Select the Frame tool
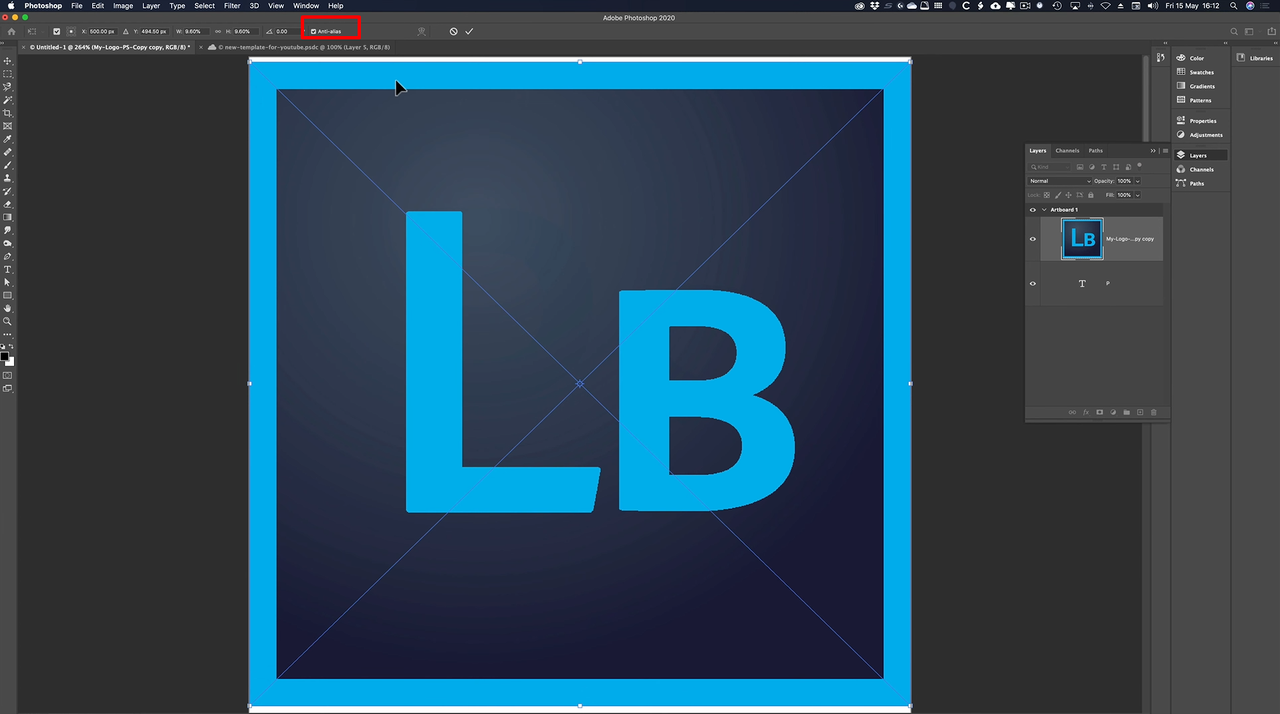 pyautogui.click(x=8, y=126)
